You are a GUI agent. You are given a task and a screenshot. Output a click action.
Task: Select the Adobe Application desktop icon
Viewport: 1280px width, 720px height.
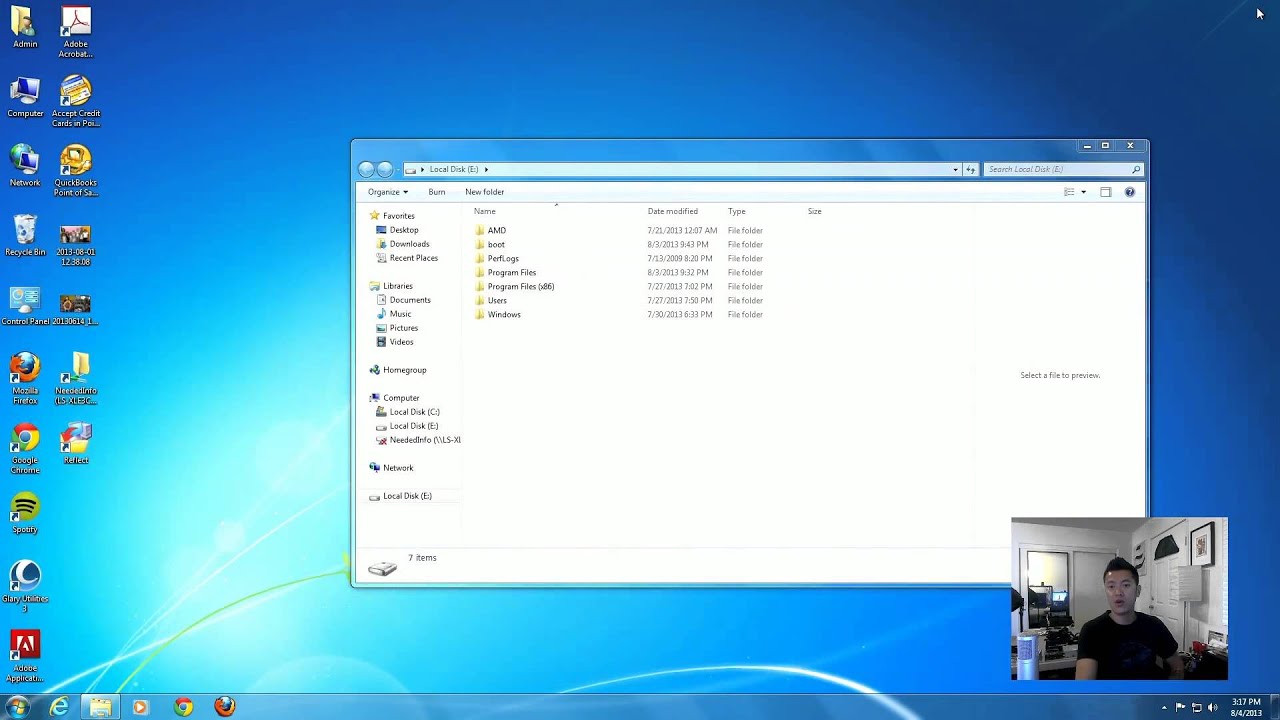(25, 657)
